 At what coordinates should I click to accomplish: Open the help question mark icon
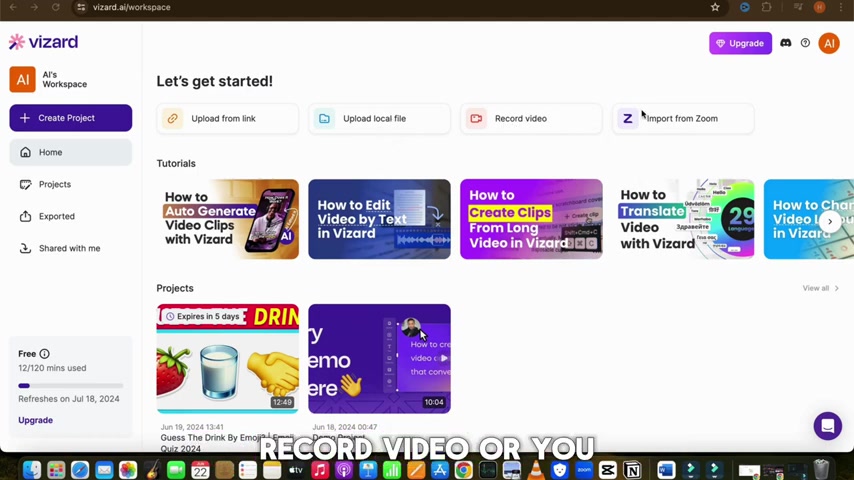click(805, 43)
